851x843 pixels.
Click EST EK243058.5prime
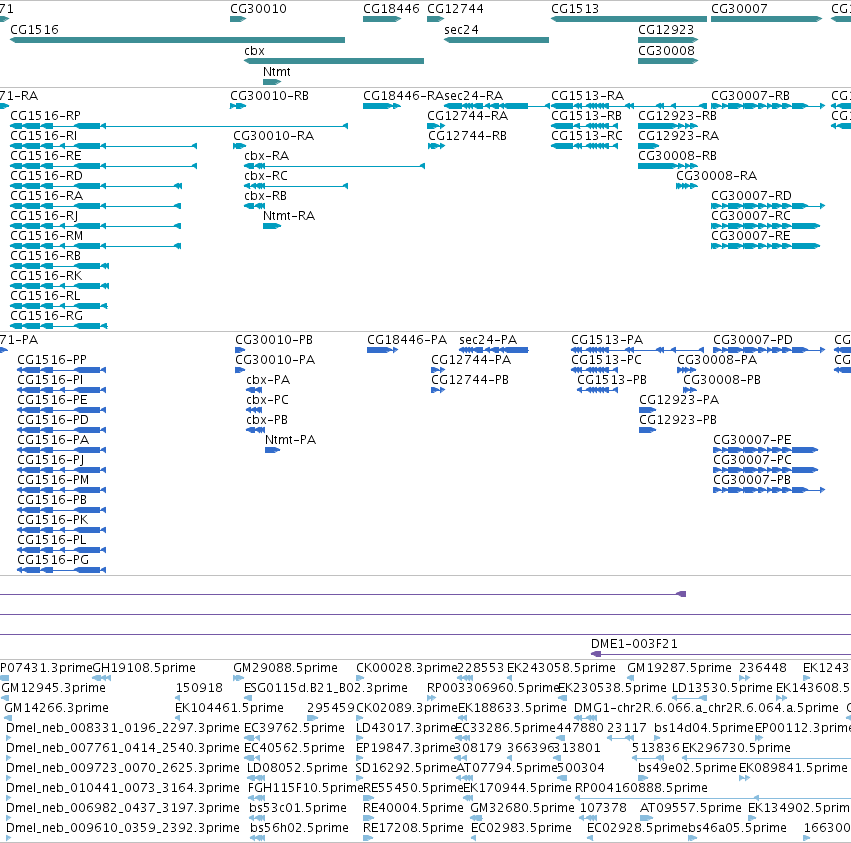click(510, 678)
